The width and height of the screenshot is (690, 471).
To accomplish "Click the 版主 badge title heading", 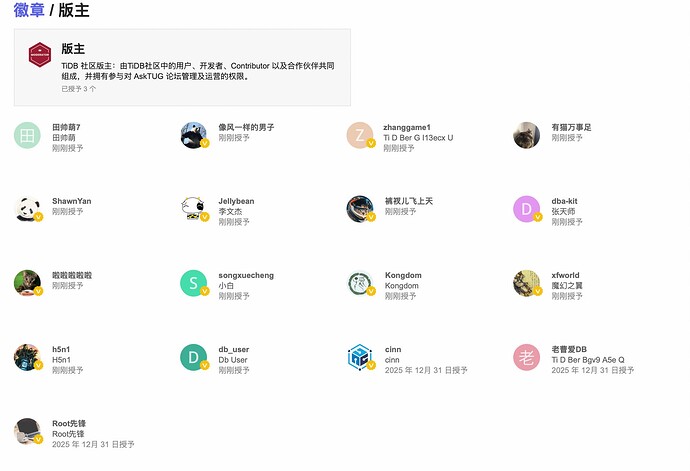I will 73,48.
